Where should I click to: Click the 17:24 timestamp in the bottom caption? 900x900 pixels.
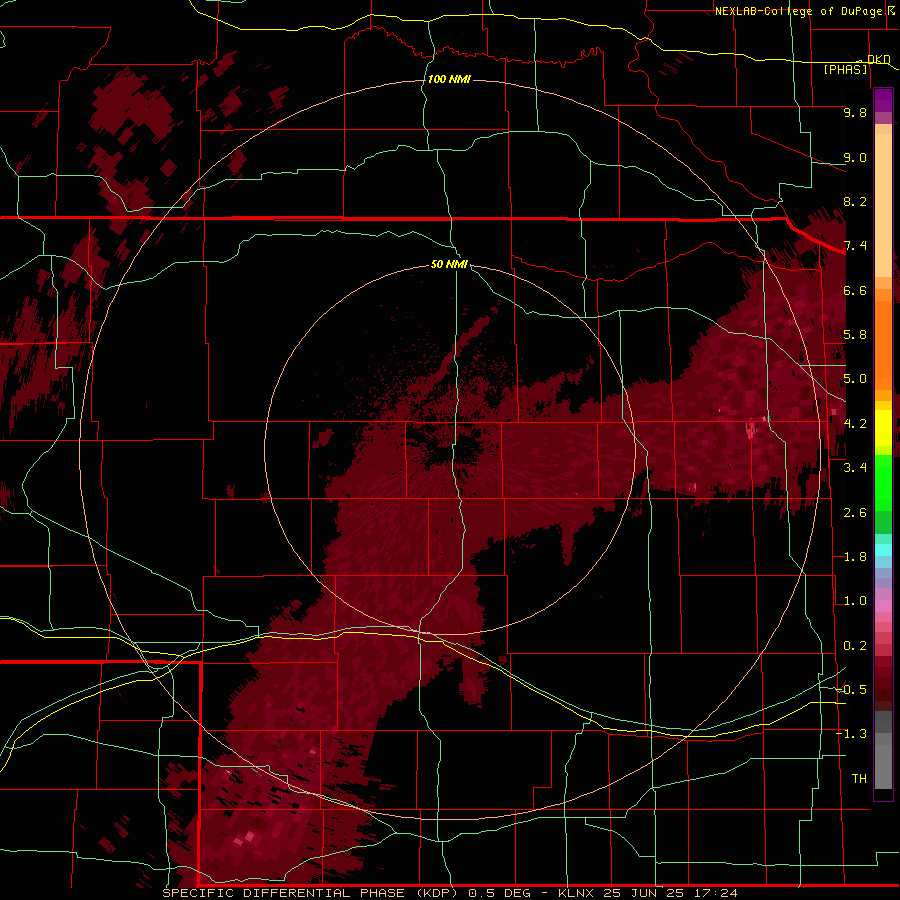715,893
